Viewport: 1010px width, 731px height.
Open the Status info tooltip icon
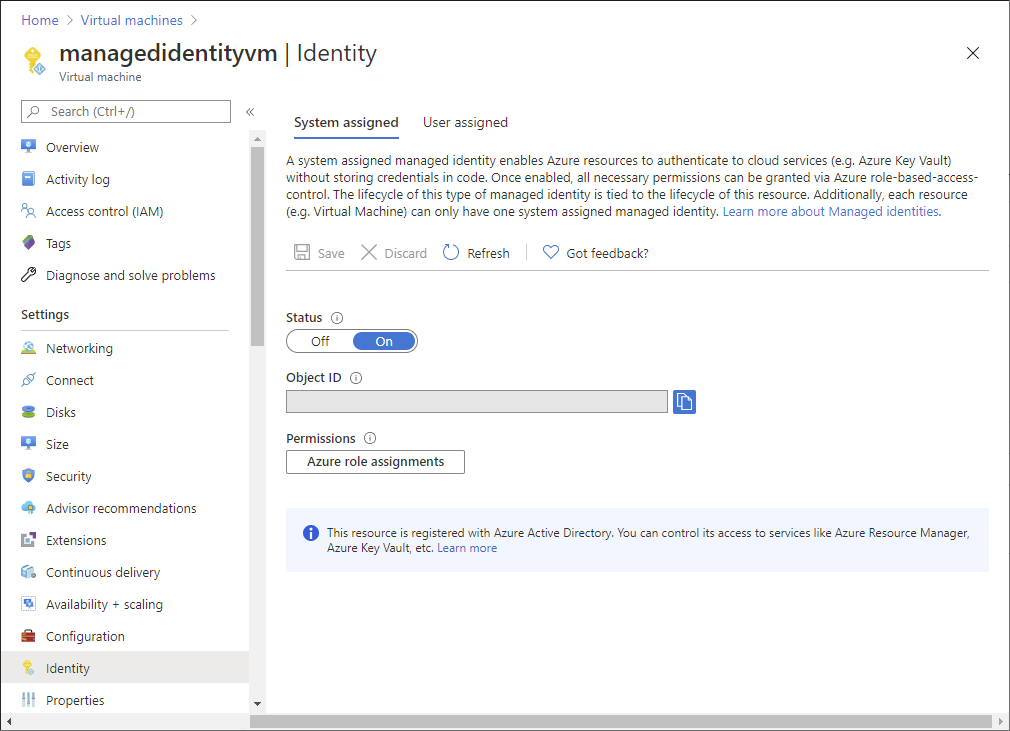click(337, 318)
